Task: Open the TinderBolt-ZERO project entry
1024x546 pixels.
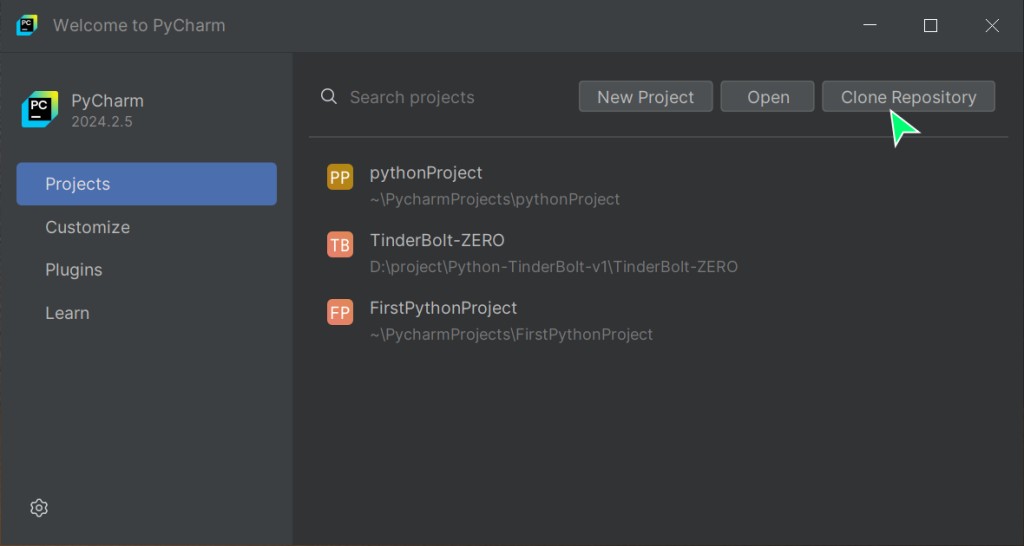Action: (x=437, y=241)
